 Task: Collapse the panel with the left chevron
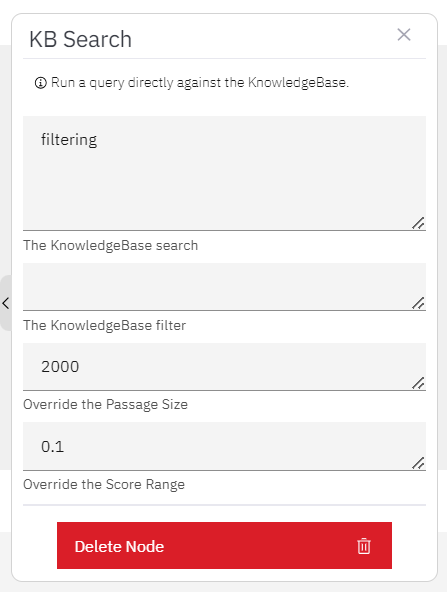6,303
